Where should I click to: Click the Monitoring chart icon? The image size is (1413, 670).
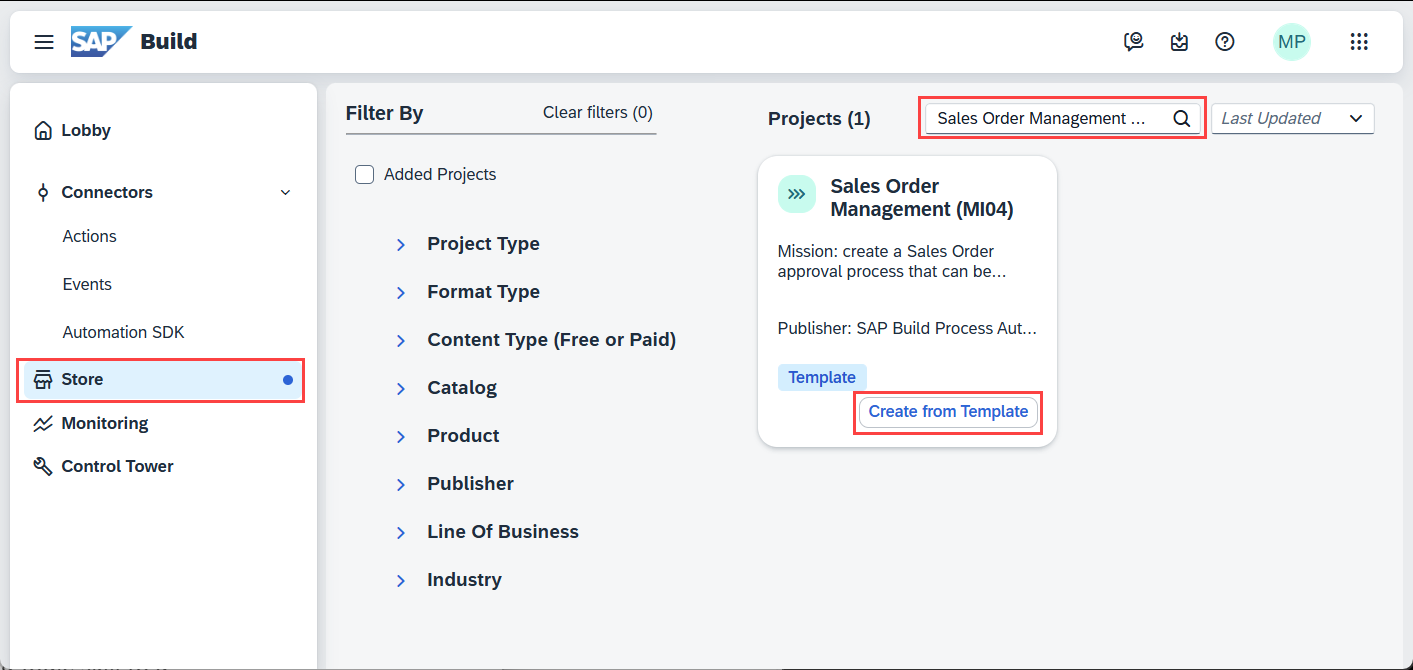43,424
